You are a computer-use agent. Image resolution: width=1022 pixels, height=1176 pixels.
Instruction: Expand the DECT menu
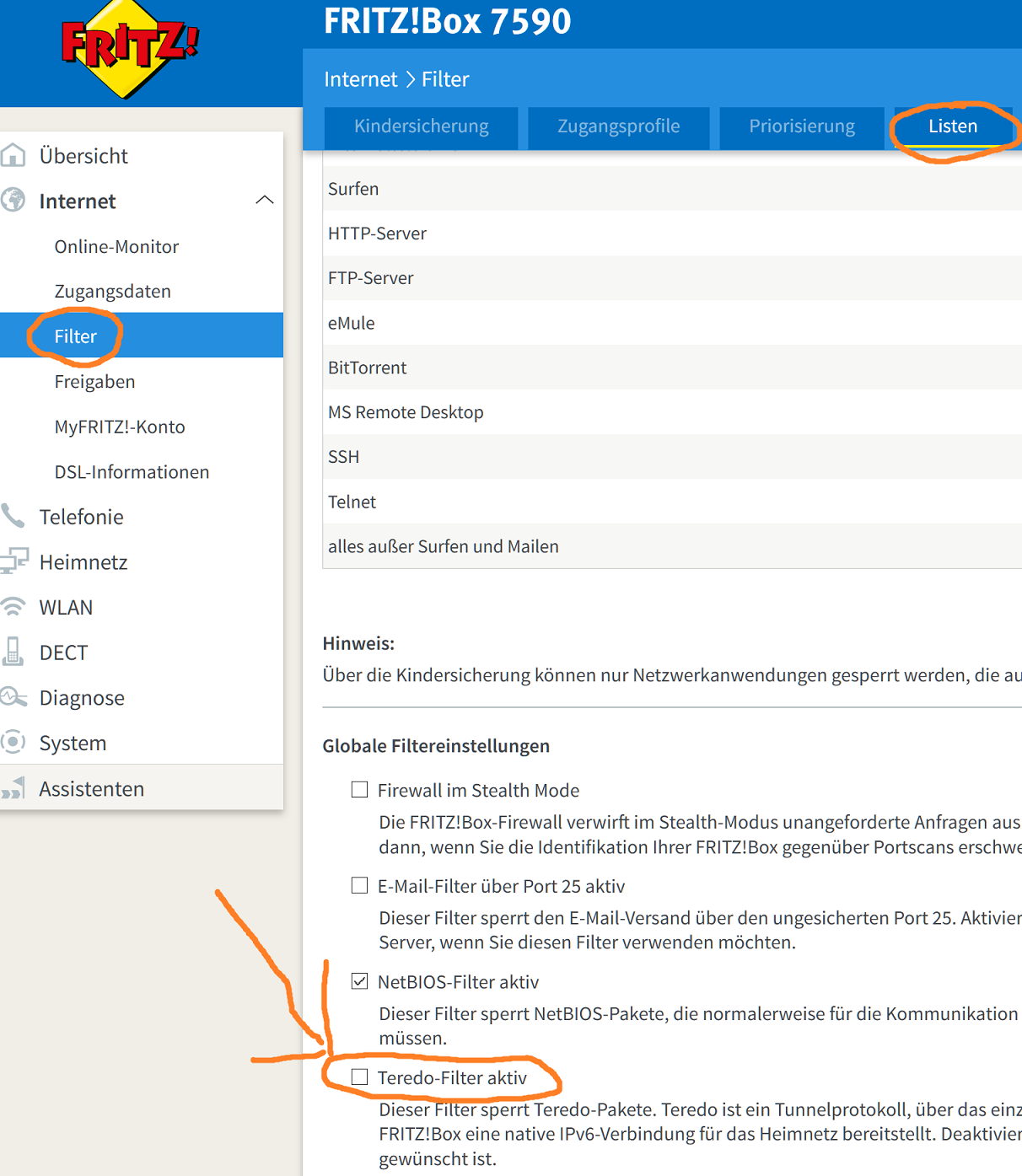tap(63, 652)
